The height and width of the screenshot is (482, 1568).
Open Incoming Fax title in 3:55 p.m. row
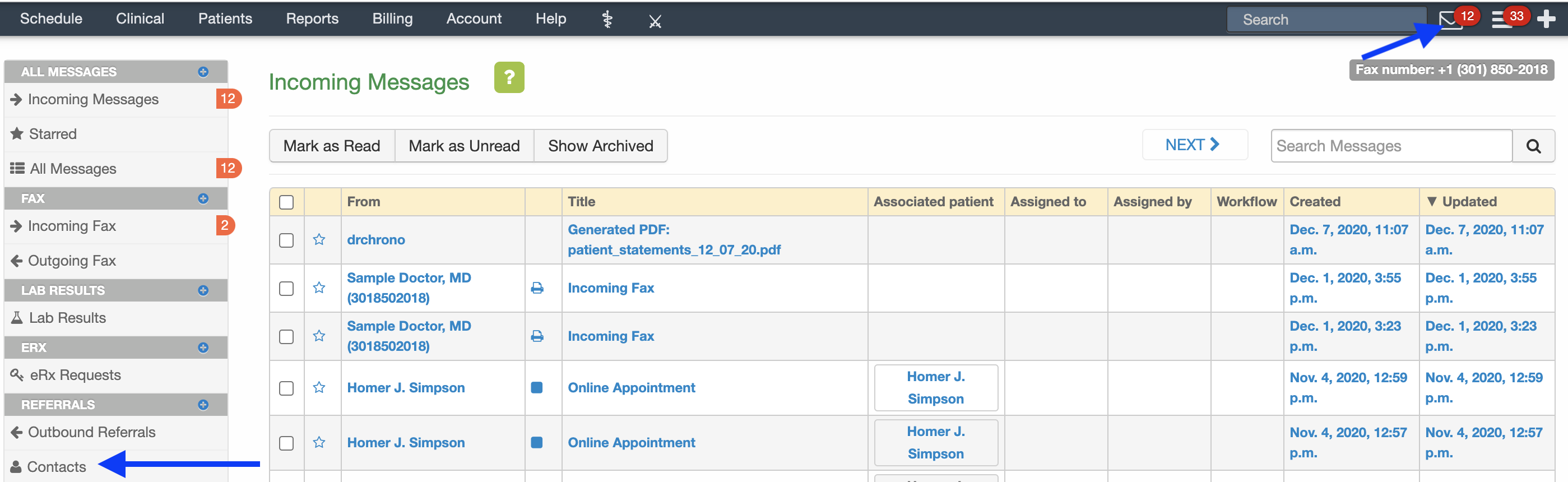click(610, 288)
